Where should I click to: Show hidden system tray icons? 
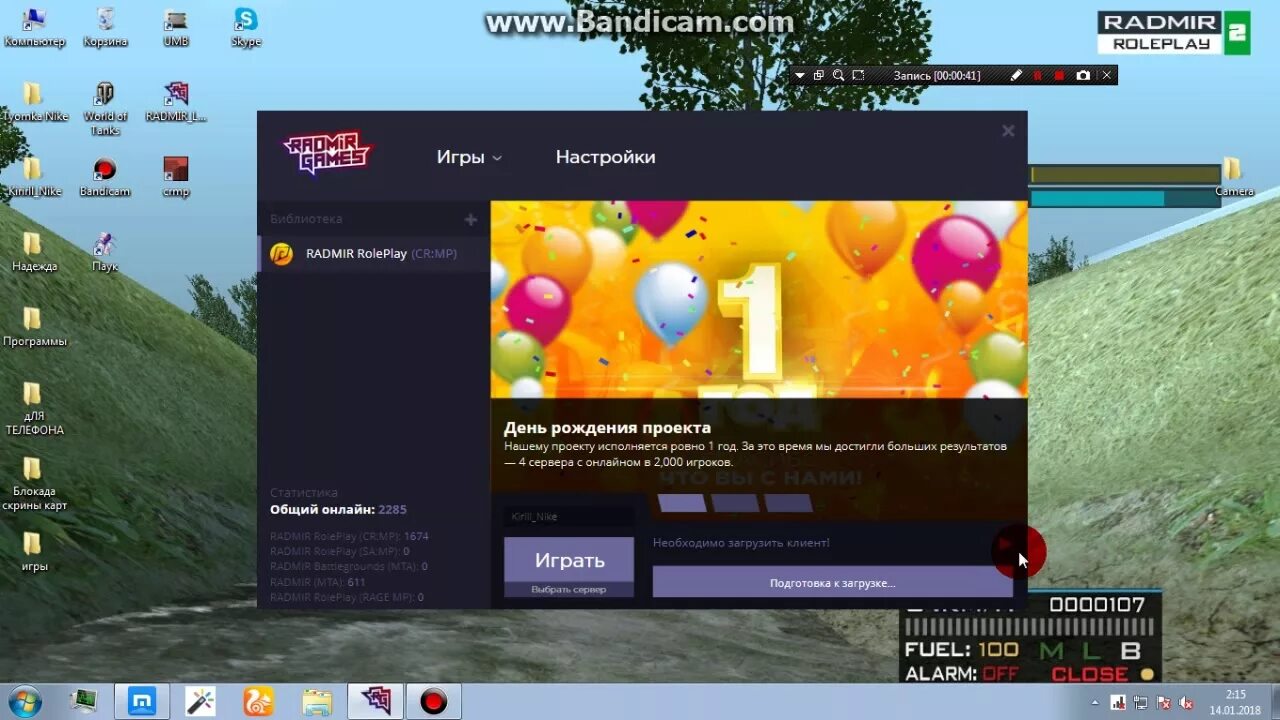[x=1097, y=702]
